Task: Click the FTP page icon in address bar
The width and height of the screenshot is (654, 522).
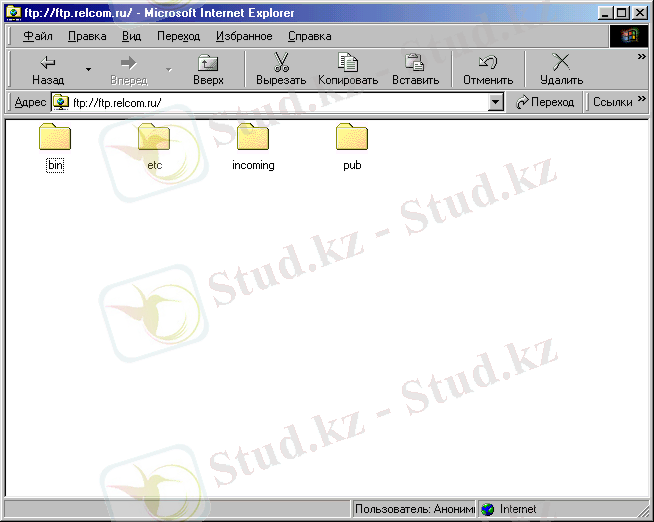Action: coord(61,102)
